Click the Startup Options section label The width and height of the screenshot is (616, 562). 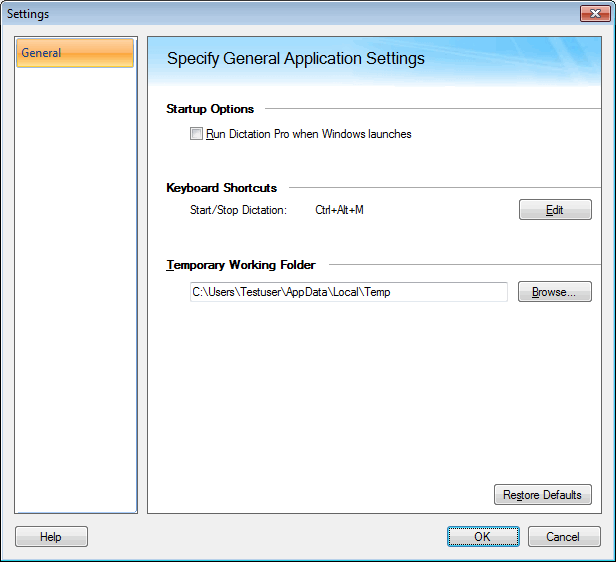210,109
